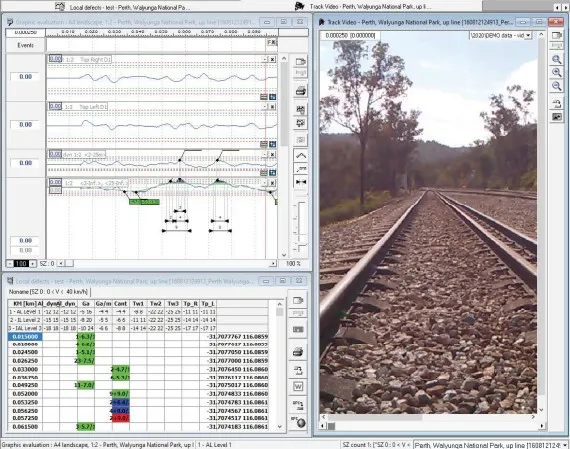Collapse the dyn 1:2 channel minus button
This screenshot has height=449, width=570.
coord(265,155)
